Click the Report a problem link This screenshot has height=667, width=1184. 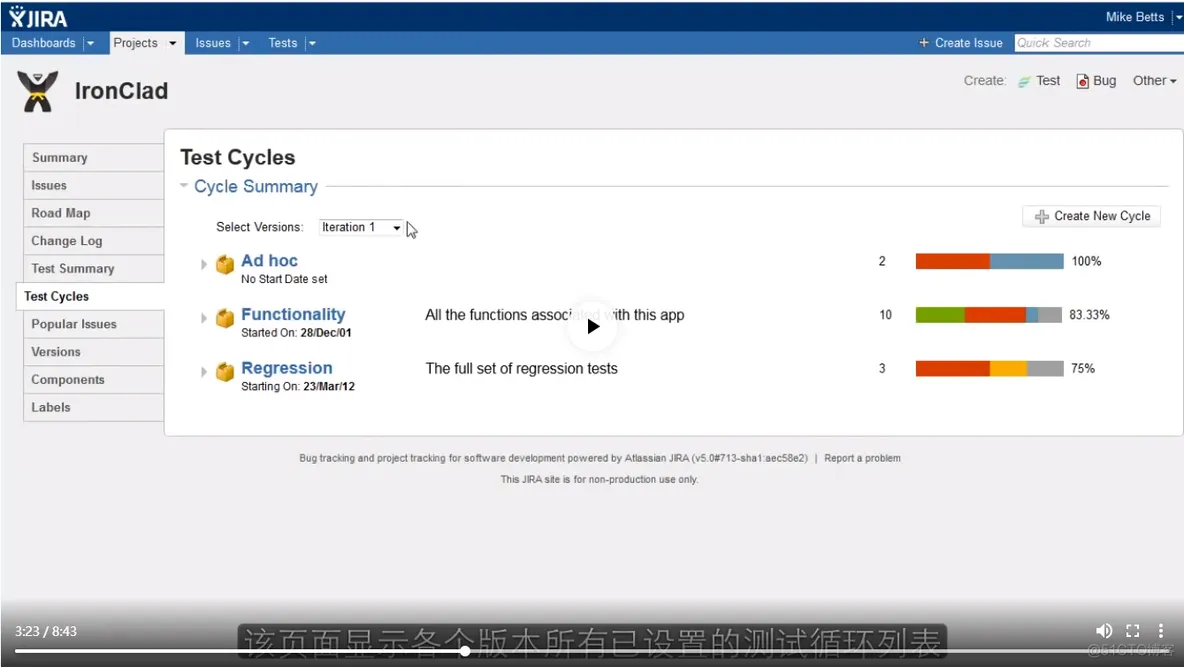tap(862, 458)
